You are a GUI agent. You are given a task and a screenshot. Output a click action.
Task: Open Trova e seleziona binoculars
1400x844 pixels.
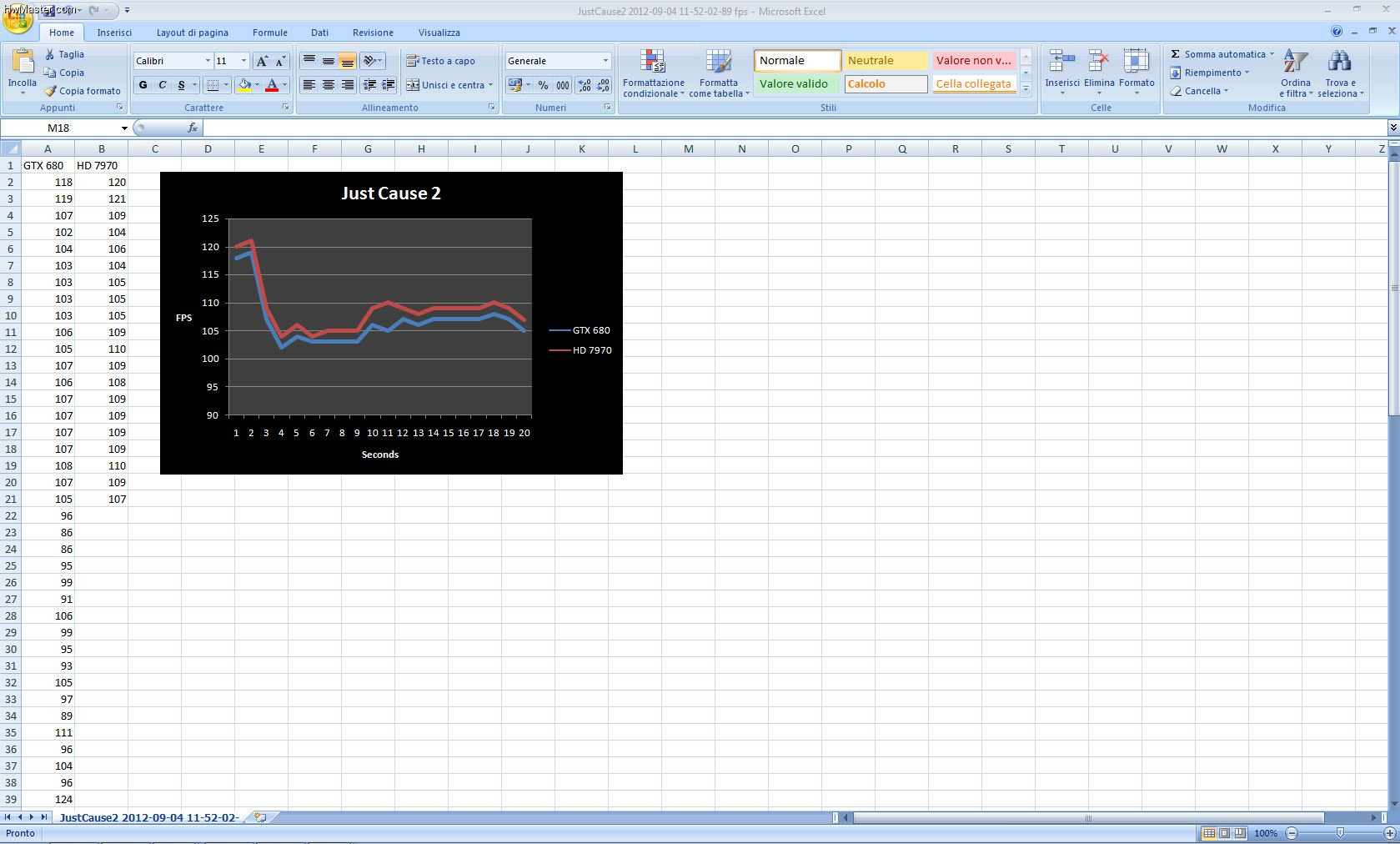[x=1340, y=73]
